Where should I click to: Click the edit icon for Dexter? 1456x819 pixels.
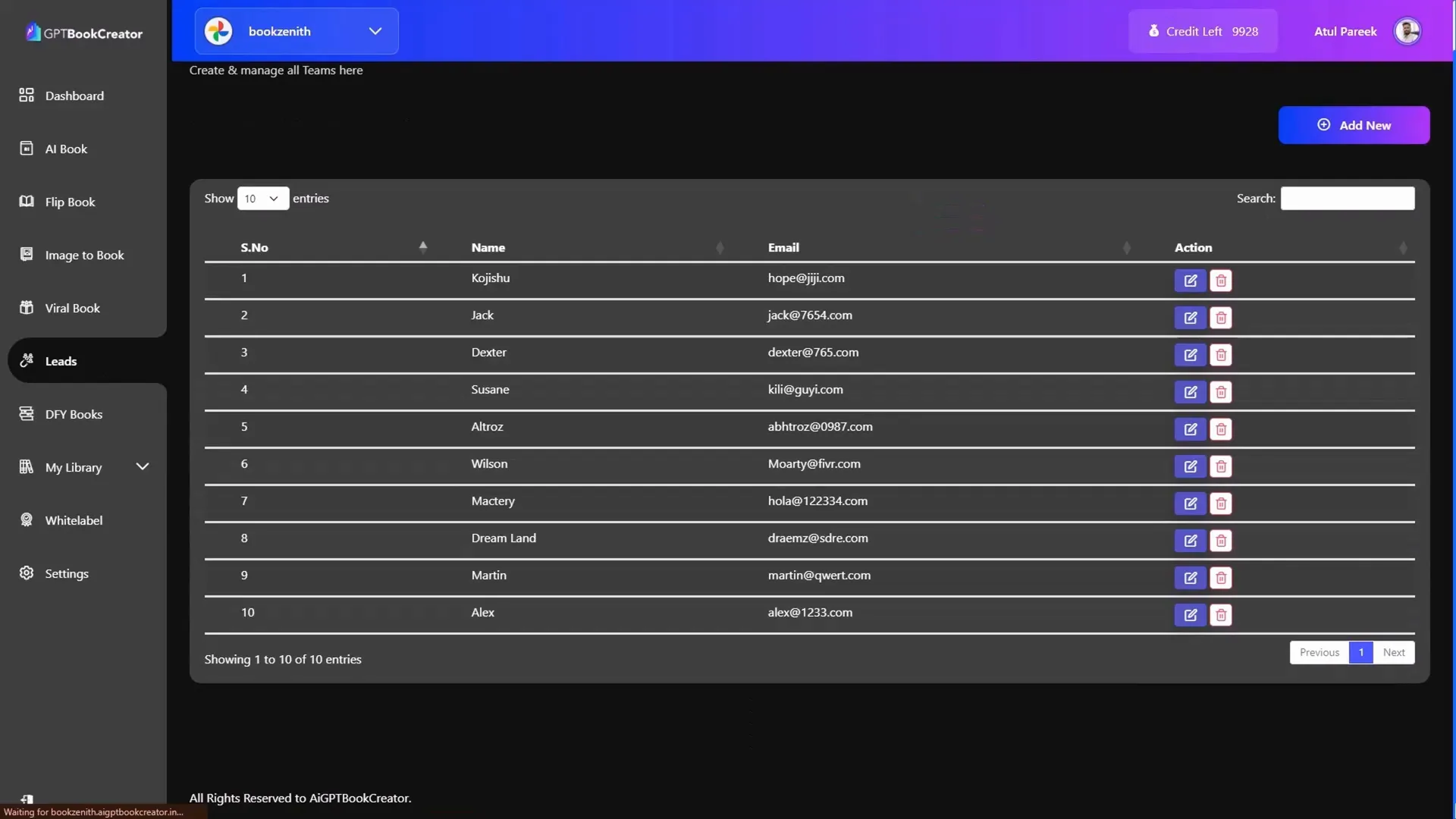tap(1190, 355)
